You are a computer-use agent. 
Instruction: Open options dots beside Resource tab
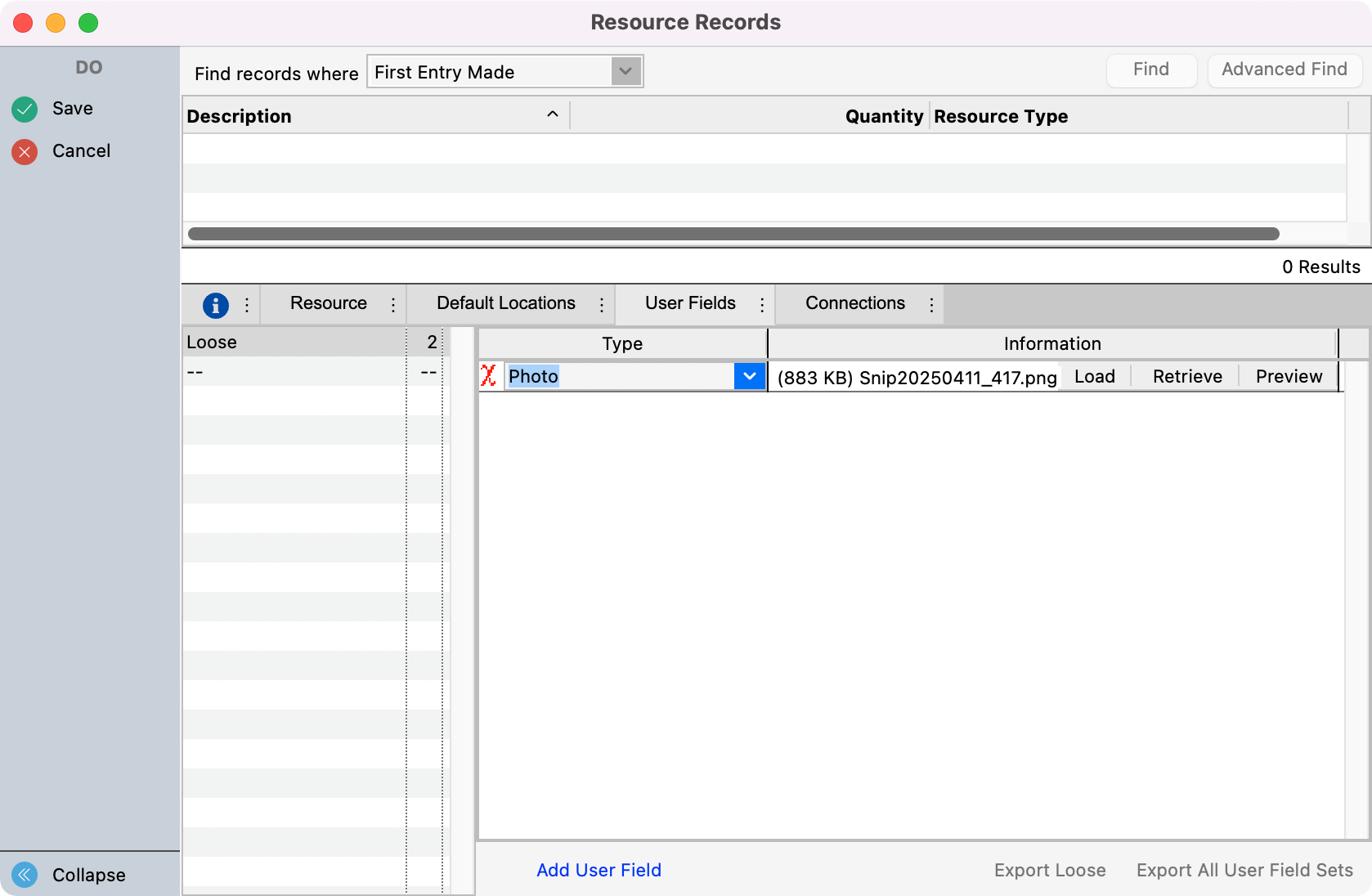[393, 305]
